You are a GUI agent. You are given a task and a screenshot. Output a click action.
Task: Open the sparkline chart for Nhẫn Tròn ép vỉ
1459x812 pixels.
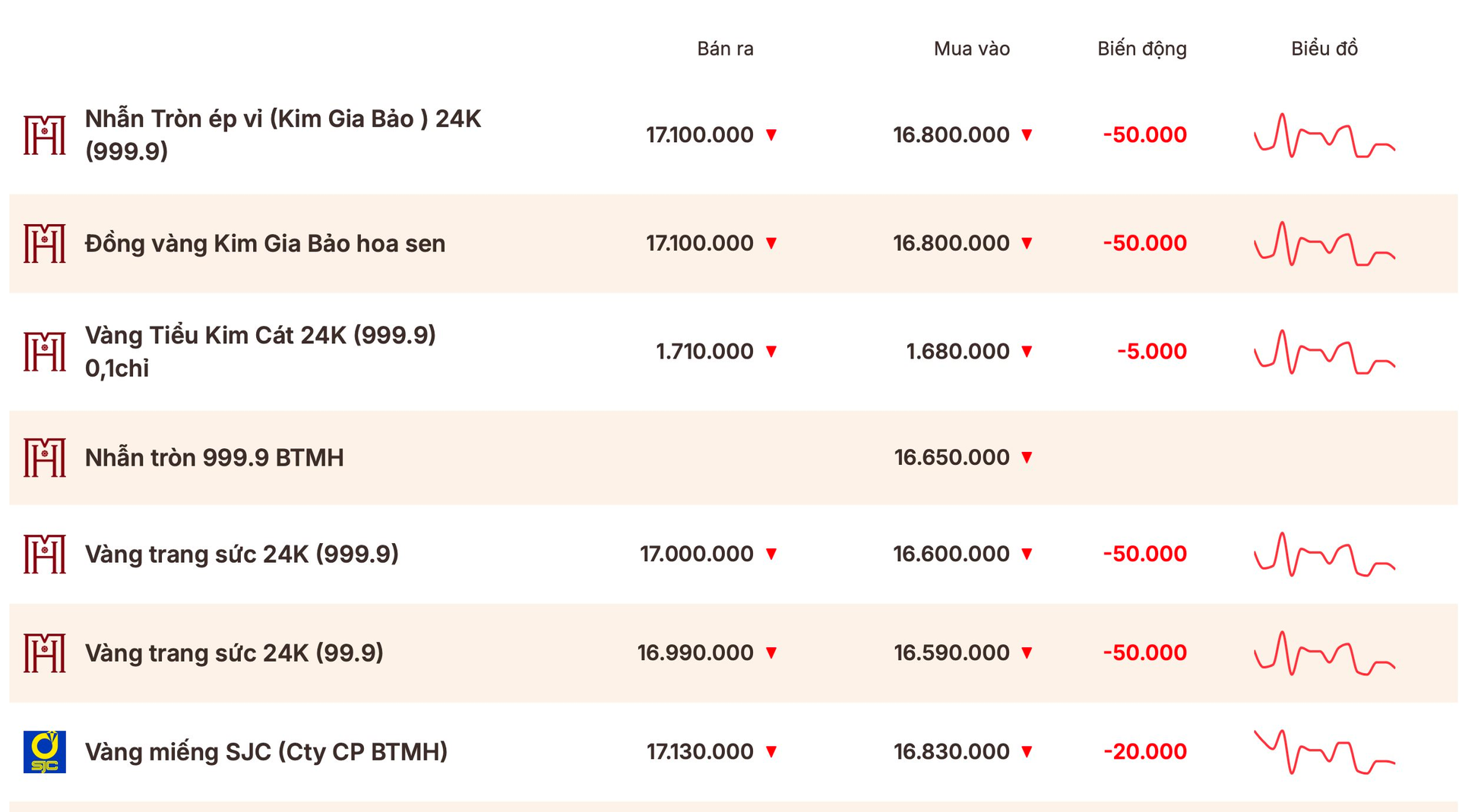[1324, 135]
